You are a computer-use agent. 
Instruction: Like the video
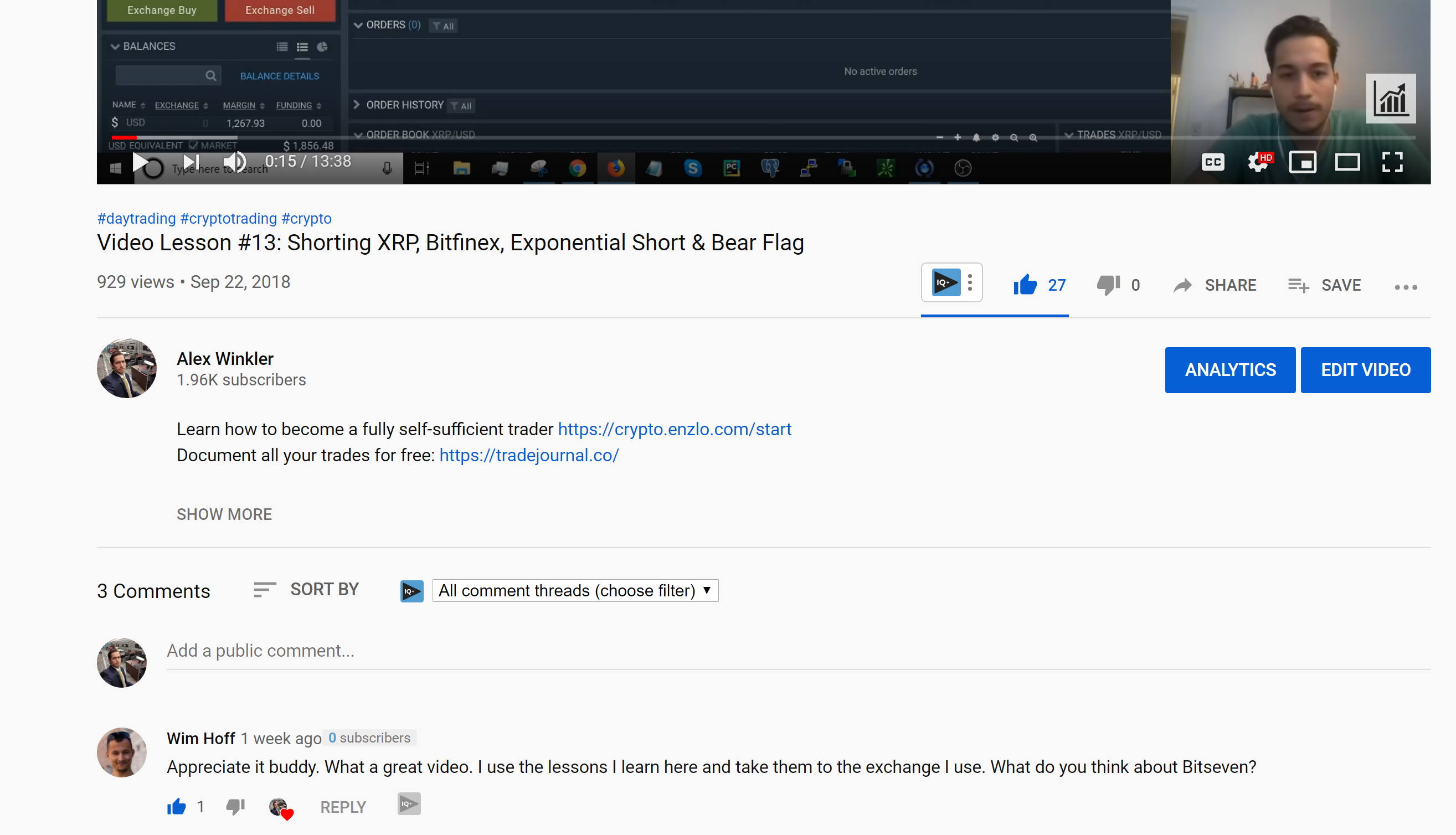click(x=1025, y=285)
